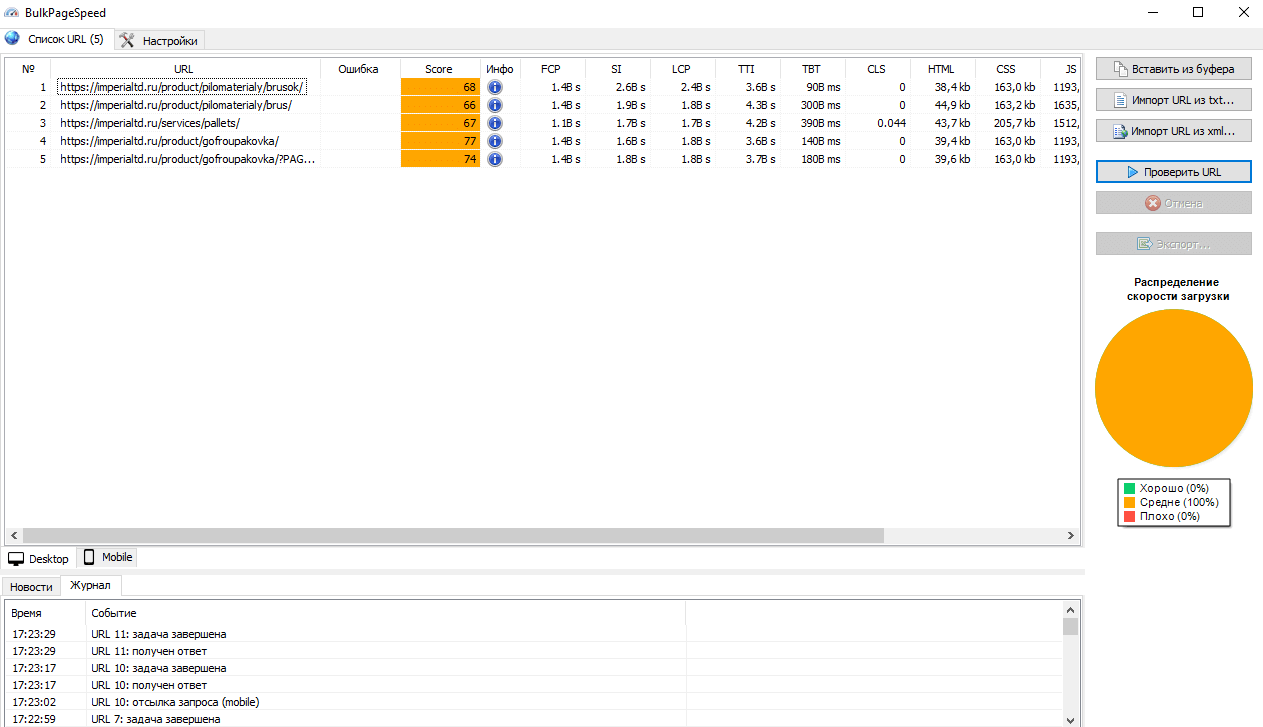
Task: Click the orange pie chart
Action: [x=1174, y=388]
